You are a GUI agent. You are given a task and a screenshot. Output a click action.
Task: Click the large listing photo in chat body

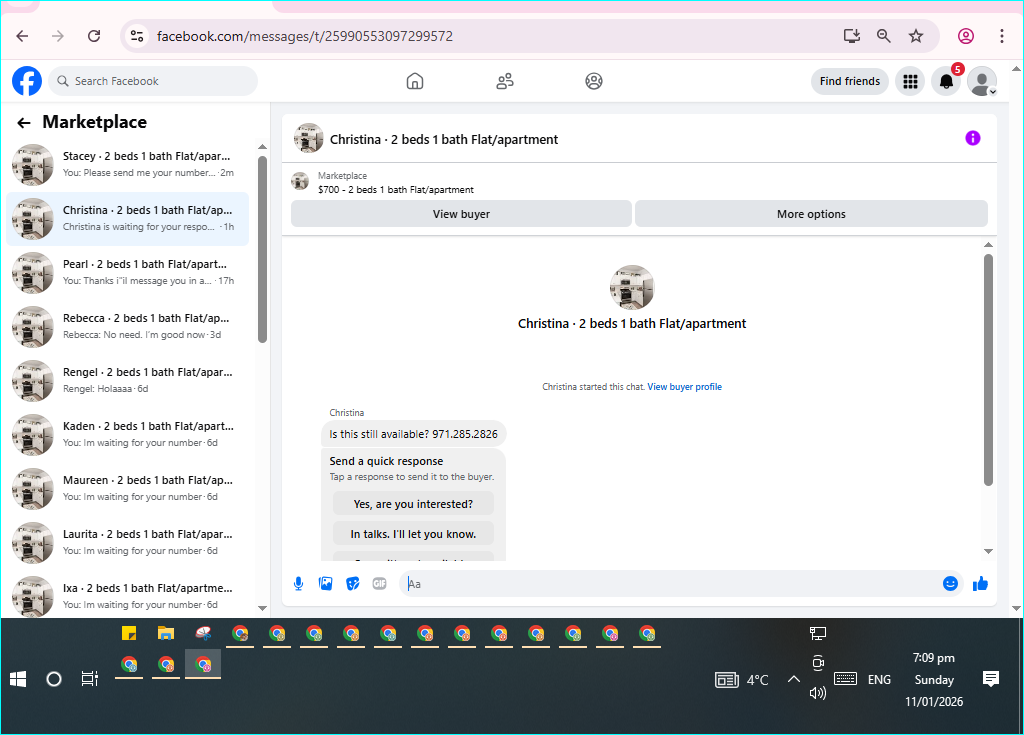click(632, 287)
